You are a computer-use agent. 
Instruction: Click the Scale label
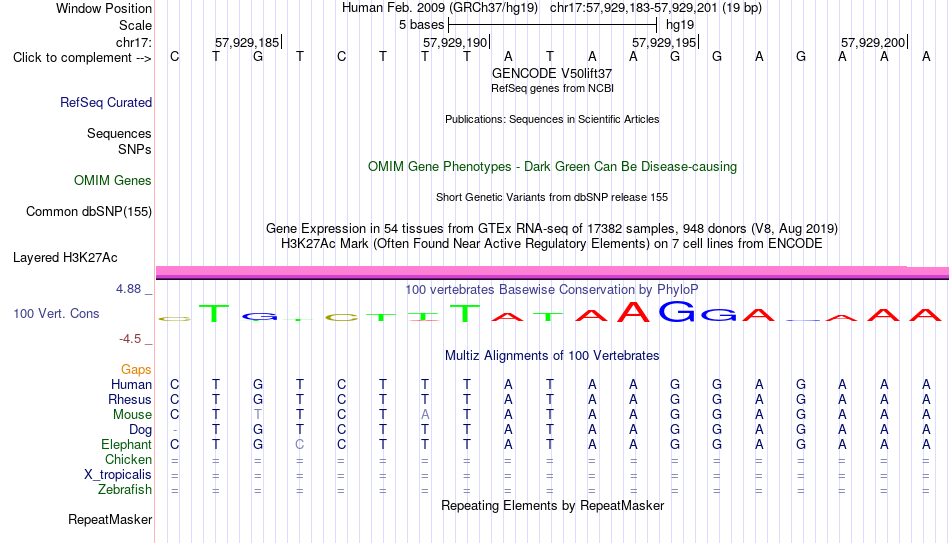[136, 25]
